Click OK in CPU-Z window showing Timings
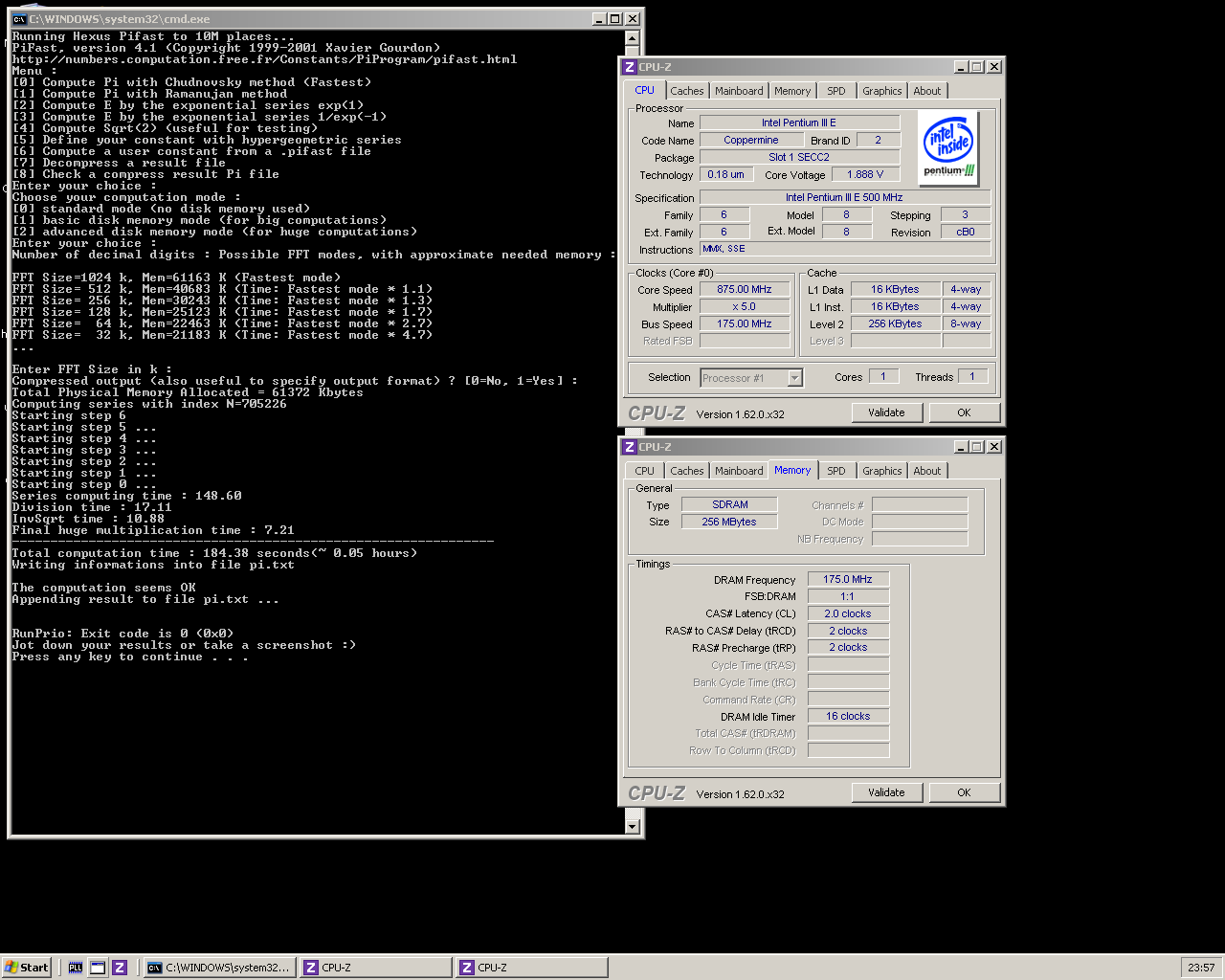 [964, 792]
